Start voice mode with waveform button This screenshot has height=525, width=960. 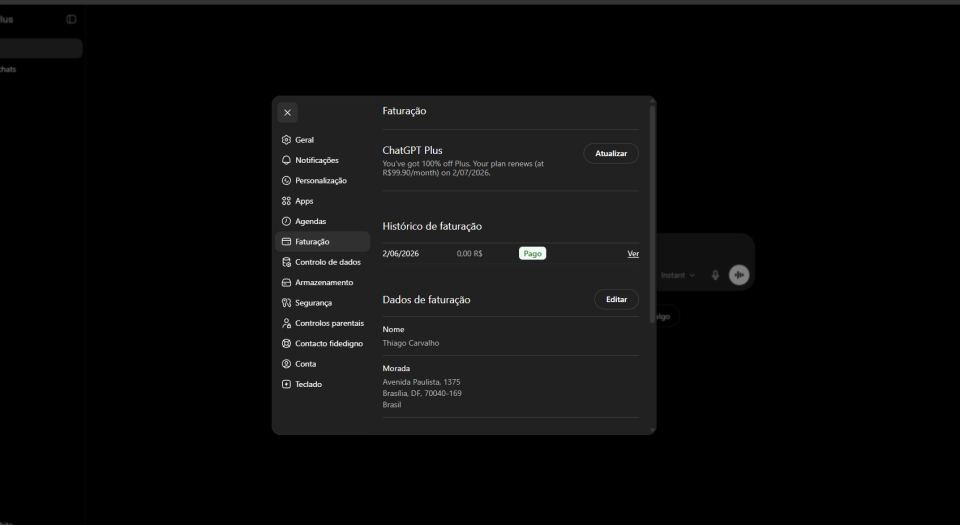point(739,275)
